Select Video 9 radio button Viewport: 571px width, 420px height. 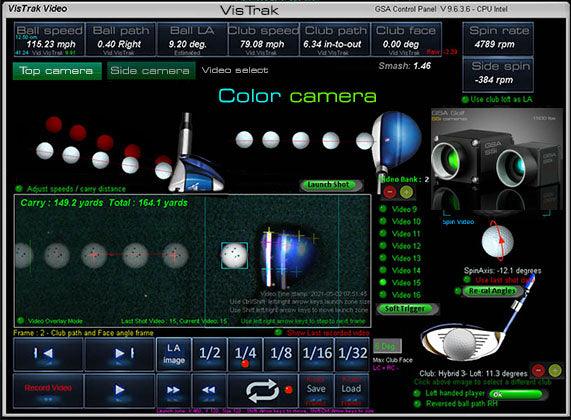coord(383,209)
